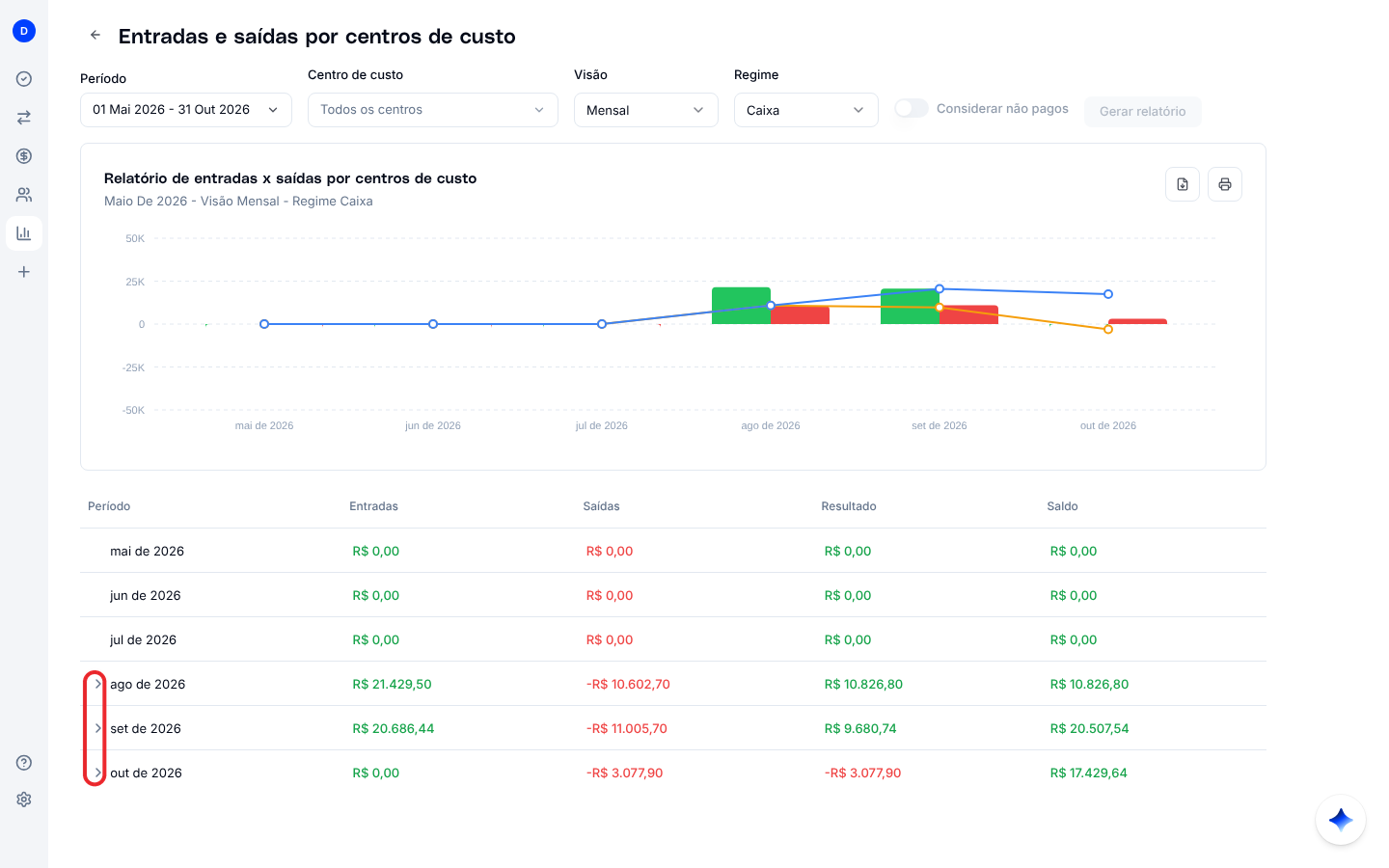Screen dimensions: 1389x868
Task: Open the AI assistant sparkle button
Action: 1341,820
